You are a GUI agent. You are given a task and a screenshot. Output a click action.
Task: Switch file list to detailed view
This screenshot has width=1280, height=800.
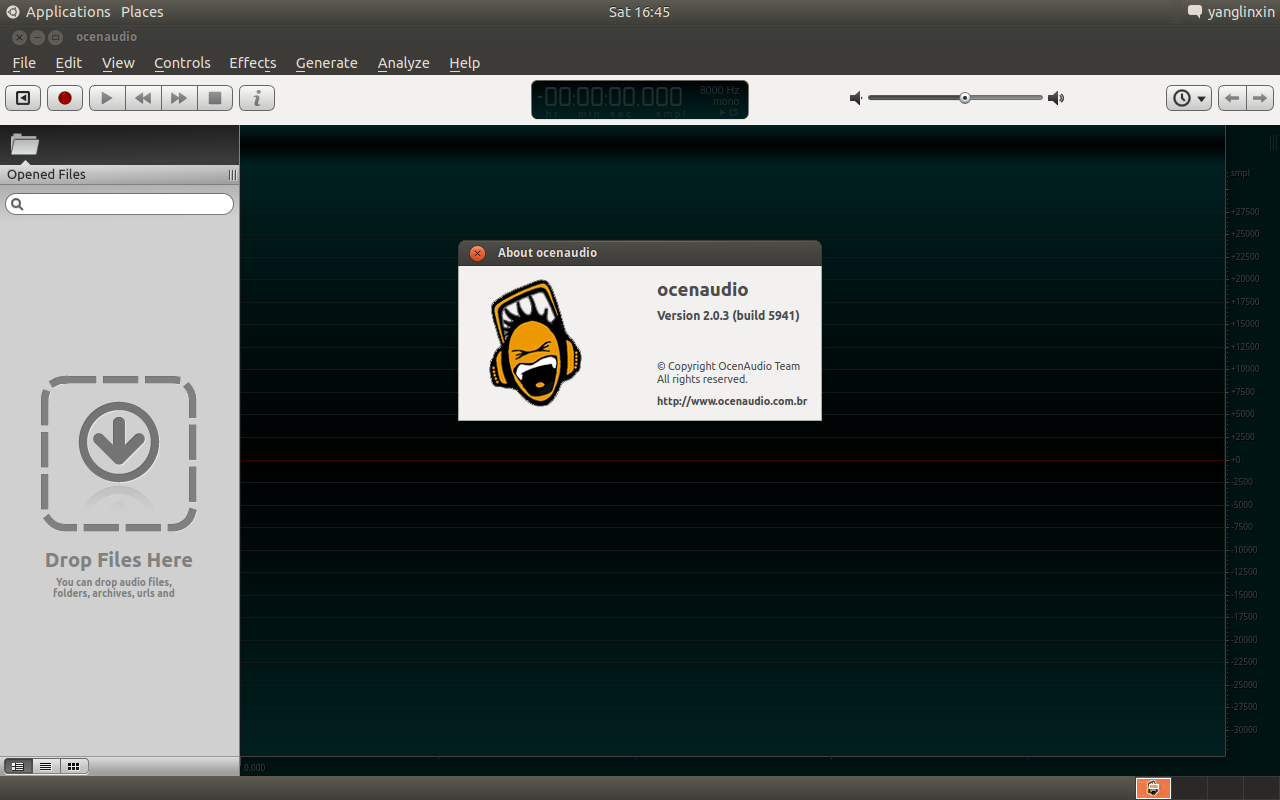(17, 766)
